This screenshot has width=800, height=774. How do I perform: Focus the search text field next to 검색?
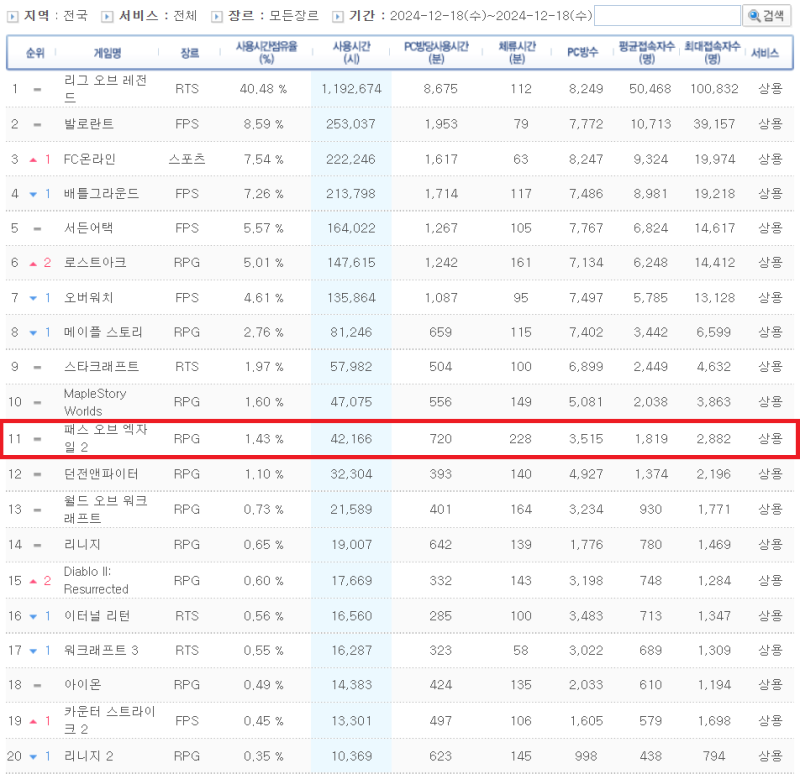point(667,16)
